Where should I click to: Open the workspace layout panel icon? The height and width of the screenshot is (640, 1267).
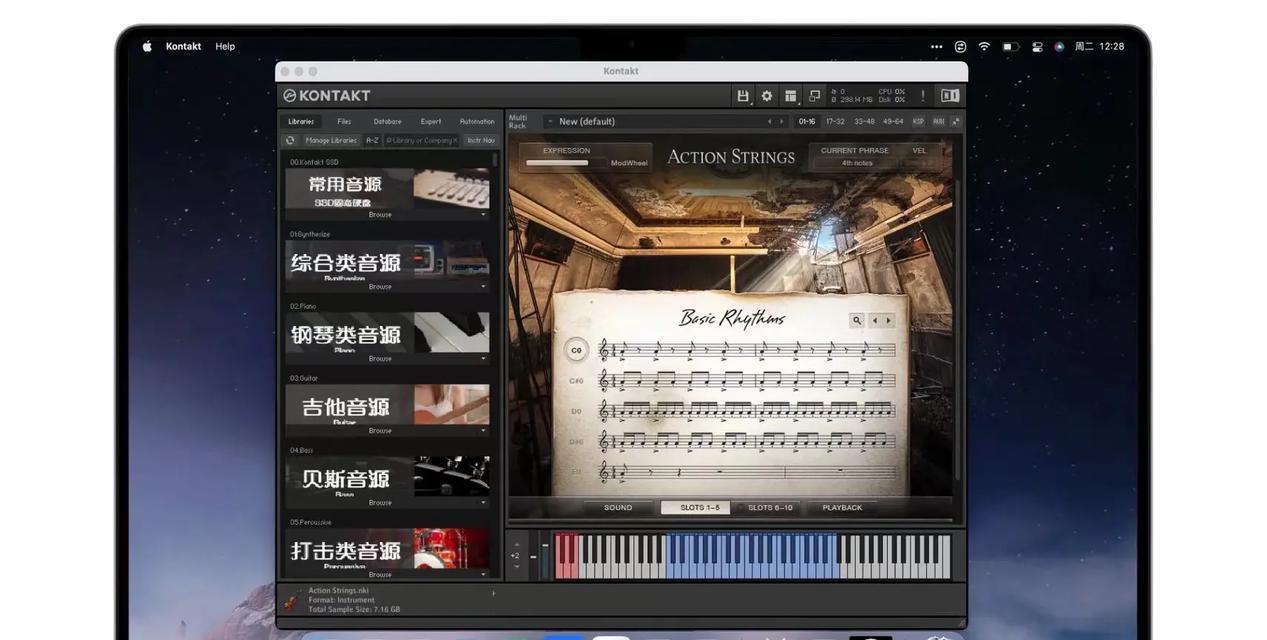click(790, 96)
